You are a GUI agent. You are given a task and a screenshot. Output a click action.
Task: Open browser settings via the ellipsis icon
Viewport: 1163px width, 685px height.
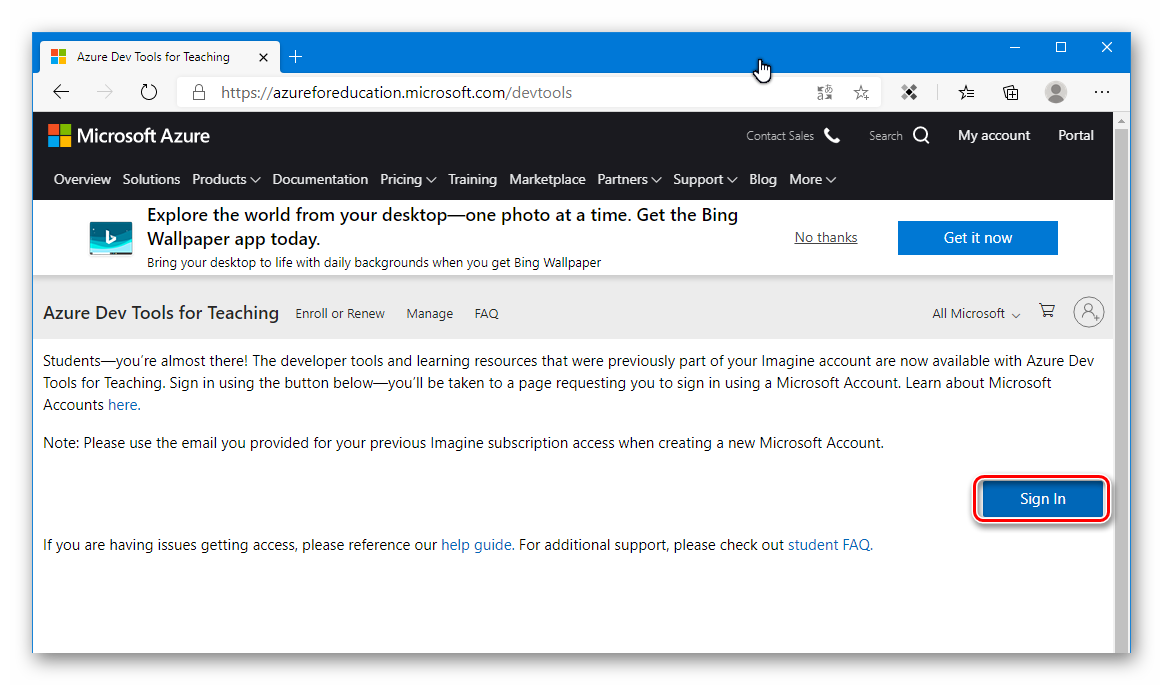tap(1101, 92)
